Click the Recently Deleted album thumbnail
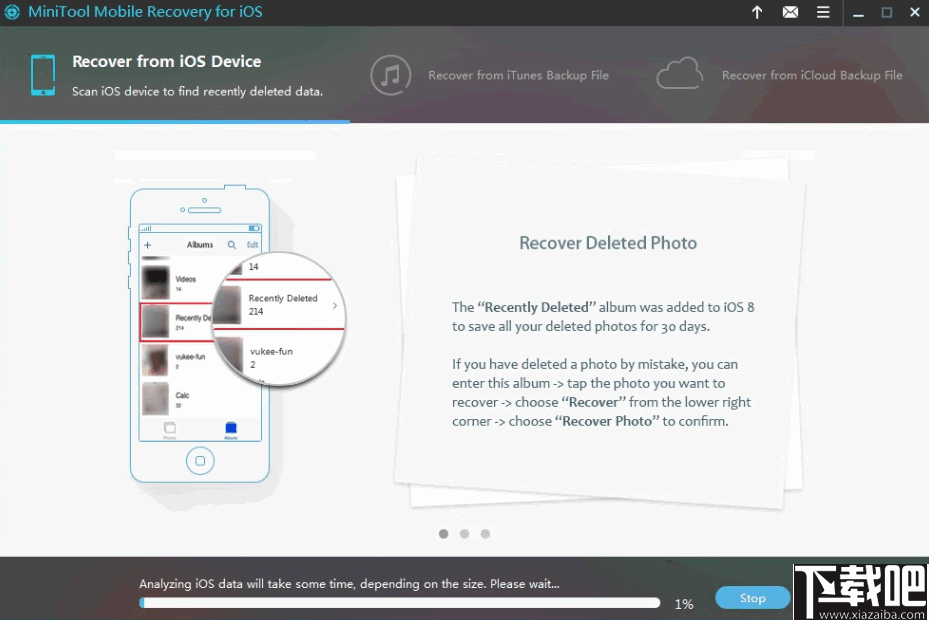This screenshot has height=620, width=929. (158, 320)
